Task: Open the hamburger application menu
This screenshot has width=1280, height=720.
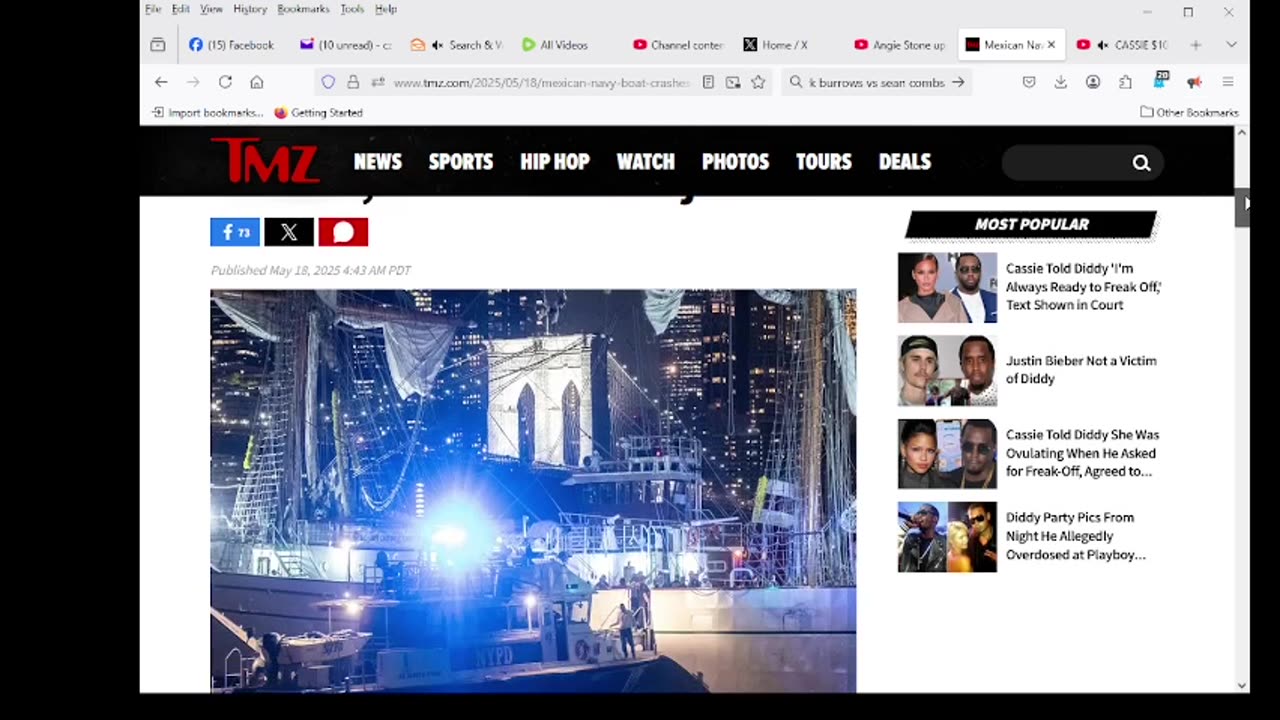Action: (1228, 82)
